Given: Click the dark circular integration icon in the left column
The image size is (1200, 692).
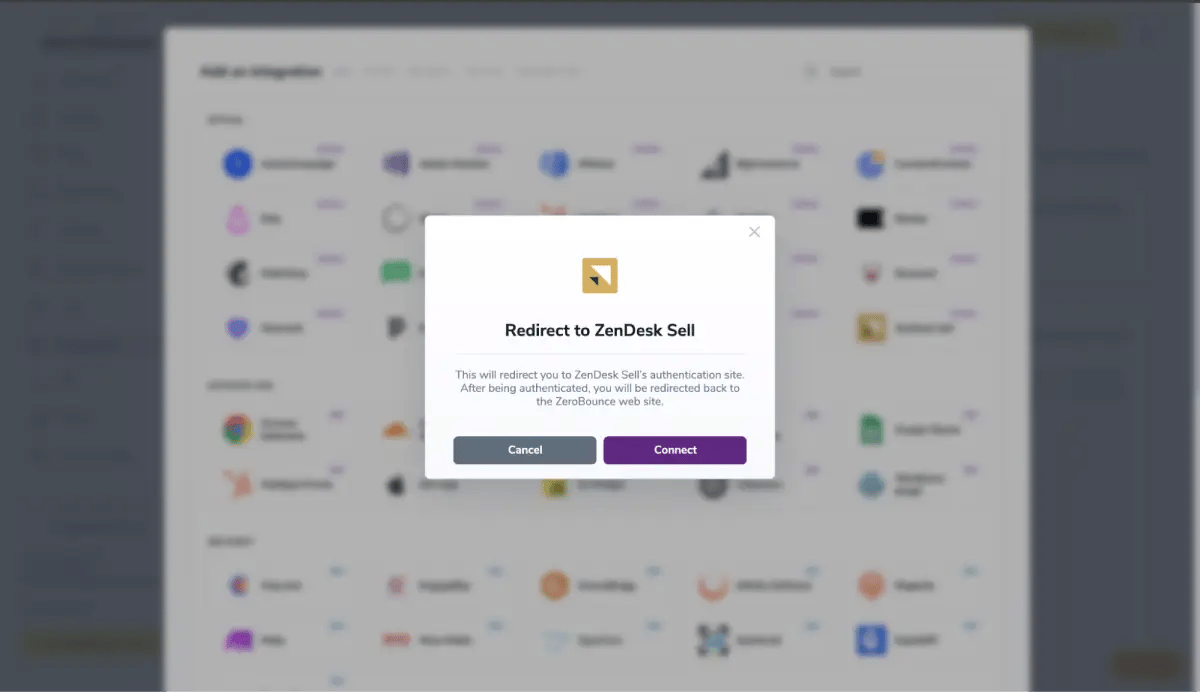Looking at the screenshot, I should (x=237, y=272).
